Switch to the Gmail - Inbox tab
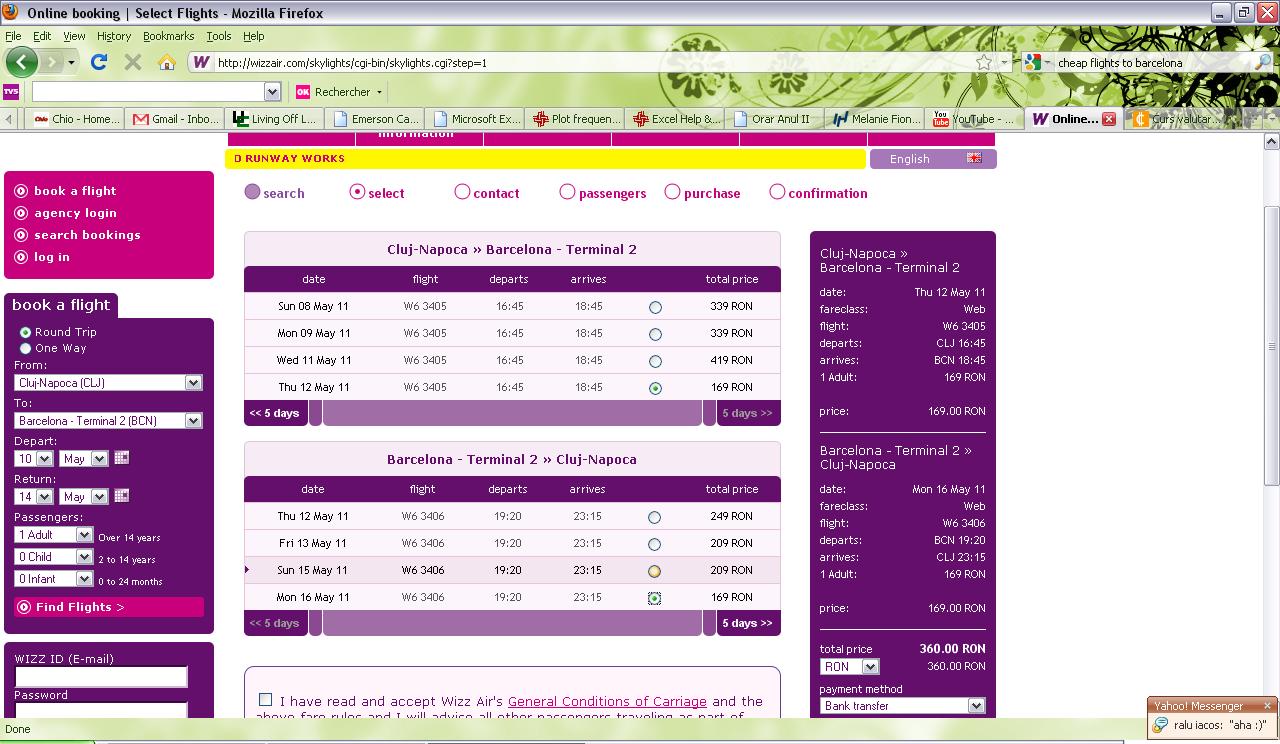Viewport: 1280px width, 744px height. 174,119
